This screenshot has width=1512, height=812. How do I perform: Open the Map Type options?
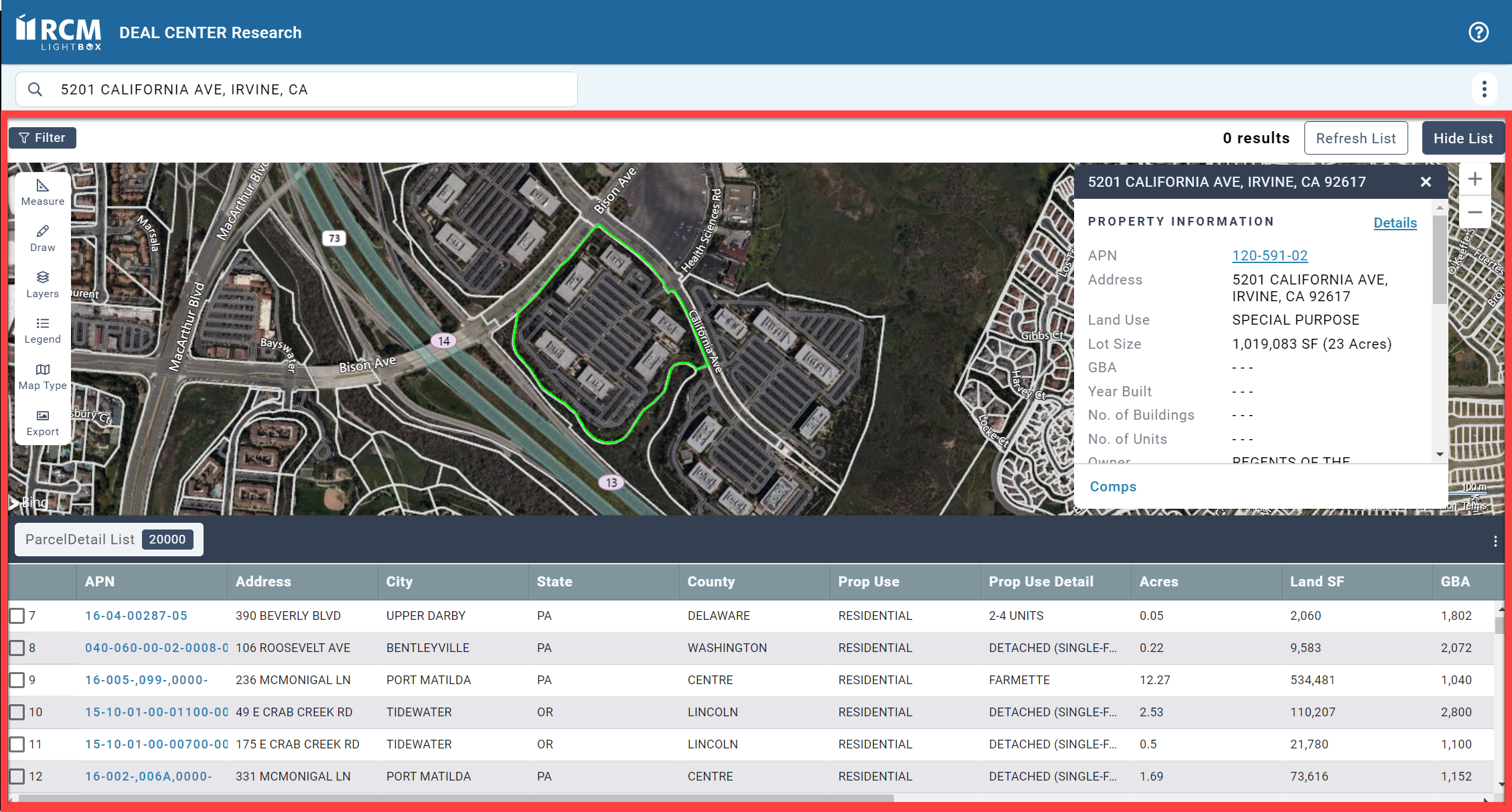(42, 376)
